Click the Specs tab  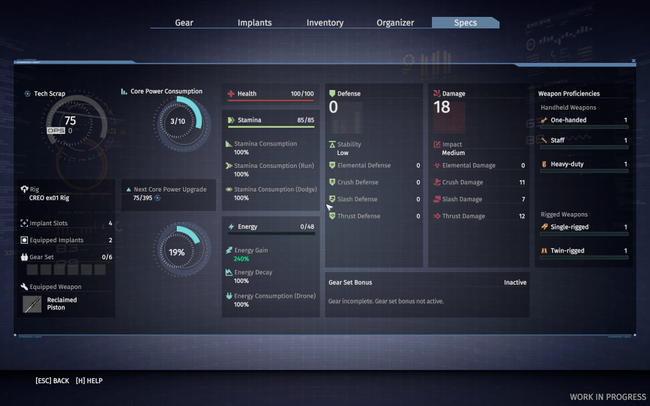(x=465, y=22)
